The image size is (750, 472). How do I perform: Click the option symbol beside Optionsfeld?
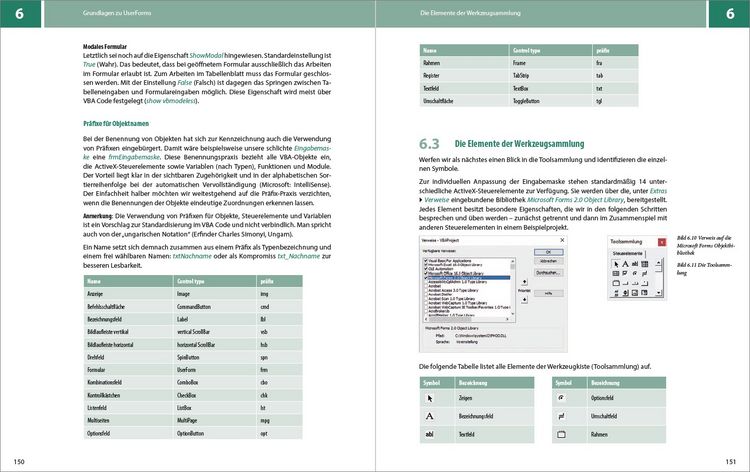click(x=562, y=398)
